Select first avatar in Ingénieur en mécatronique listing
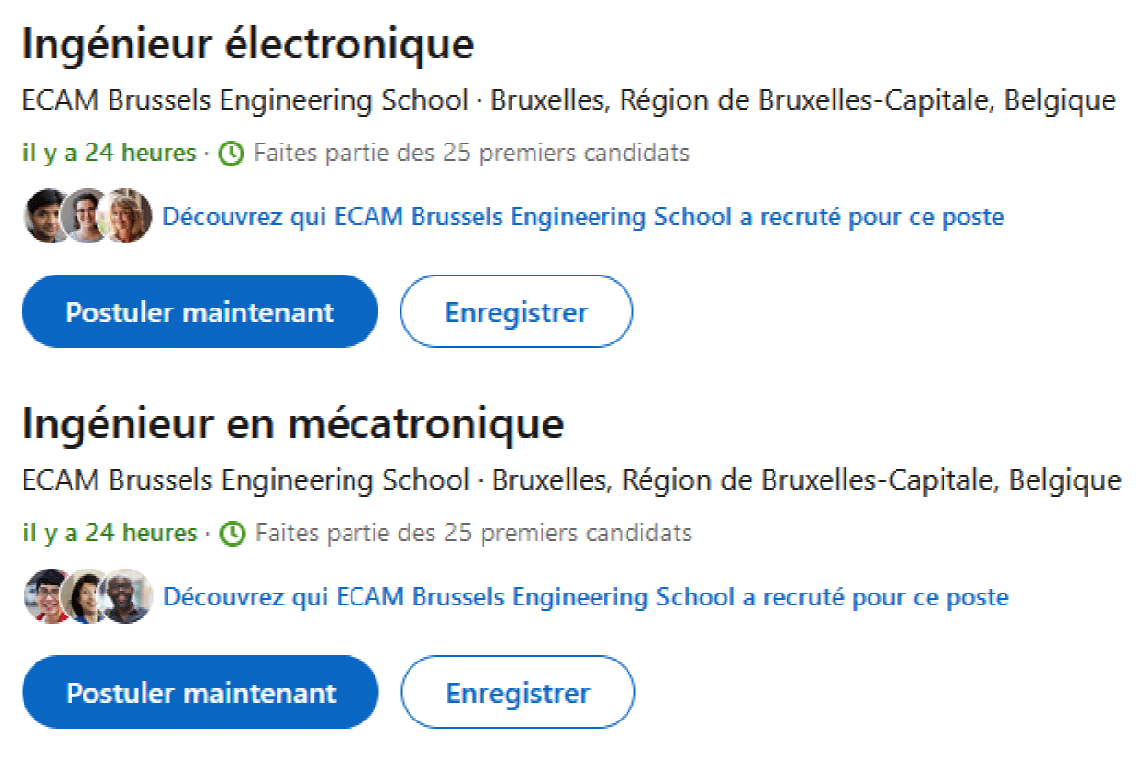This screenshot has width=1148, height=761. [x=48, y=596]
